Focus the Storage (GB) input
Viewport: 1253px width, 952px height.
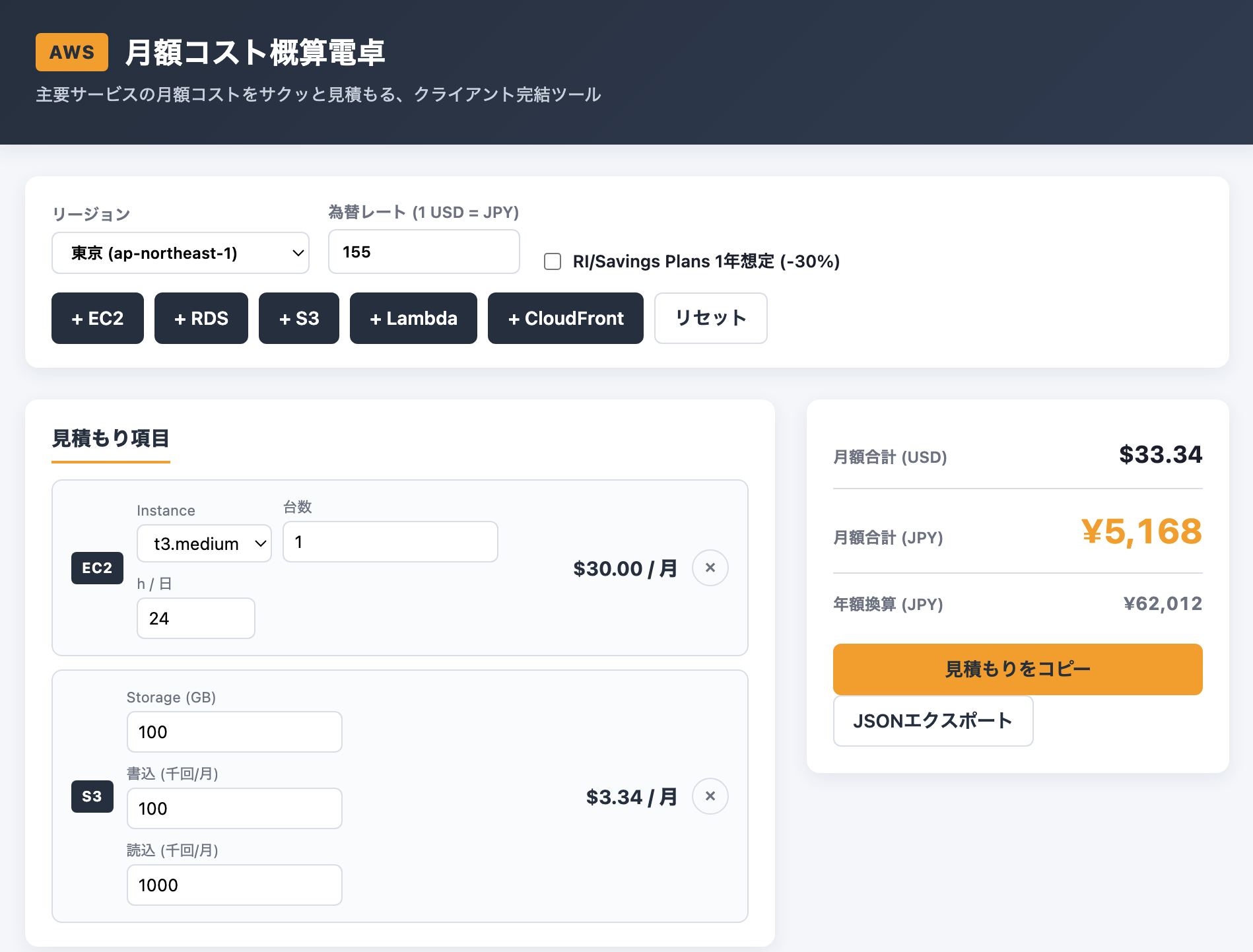(234, 732)
